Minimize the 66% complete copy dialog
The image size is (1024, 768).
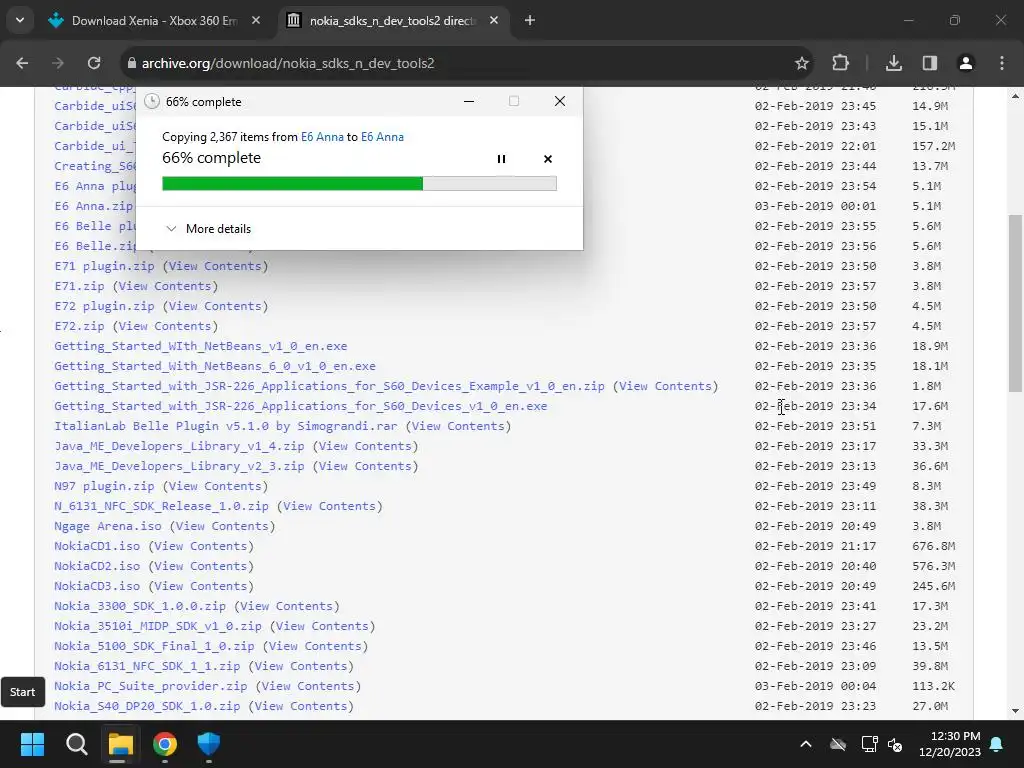pos(469,101)
